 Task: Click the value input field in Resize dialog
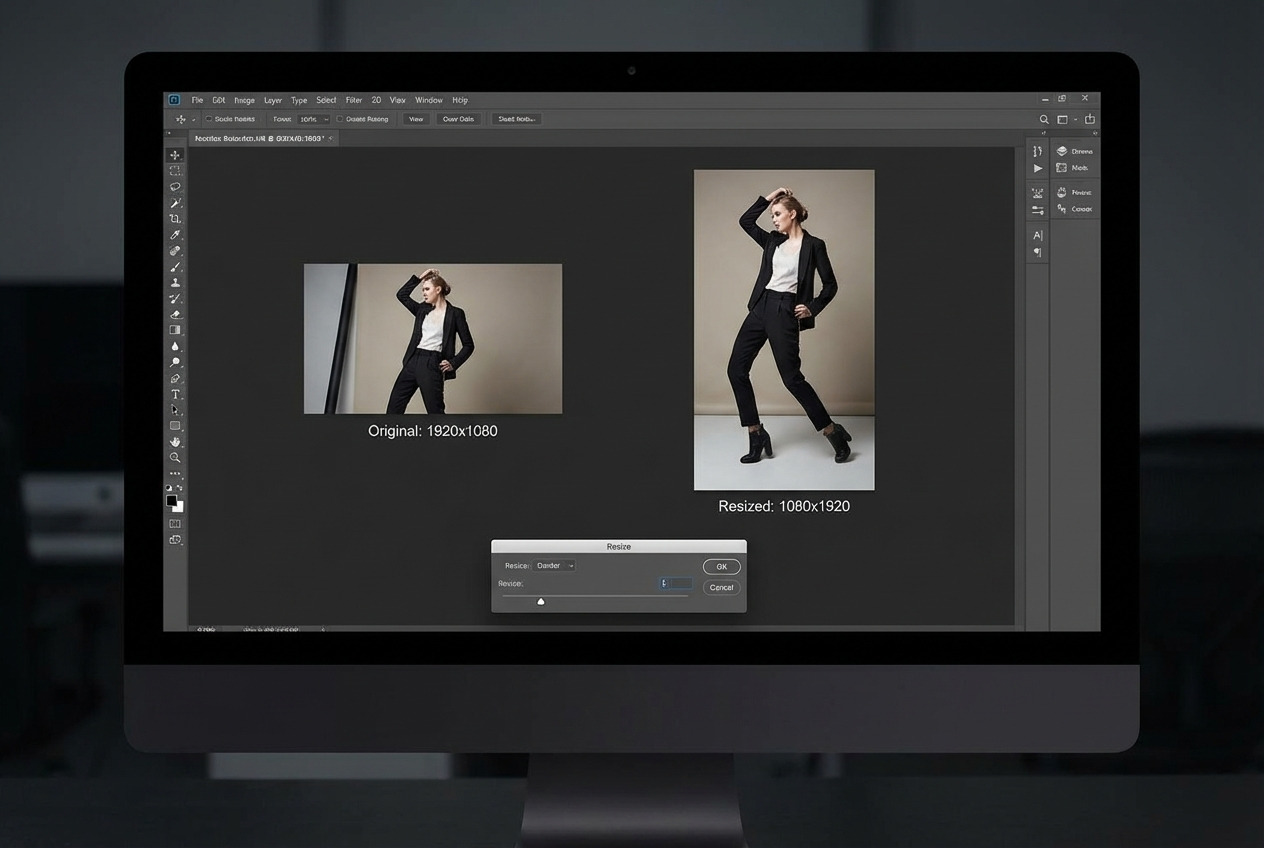(x=676, y=583)
